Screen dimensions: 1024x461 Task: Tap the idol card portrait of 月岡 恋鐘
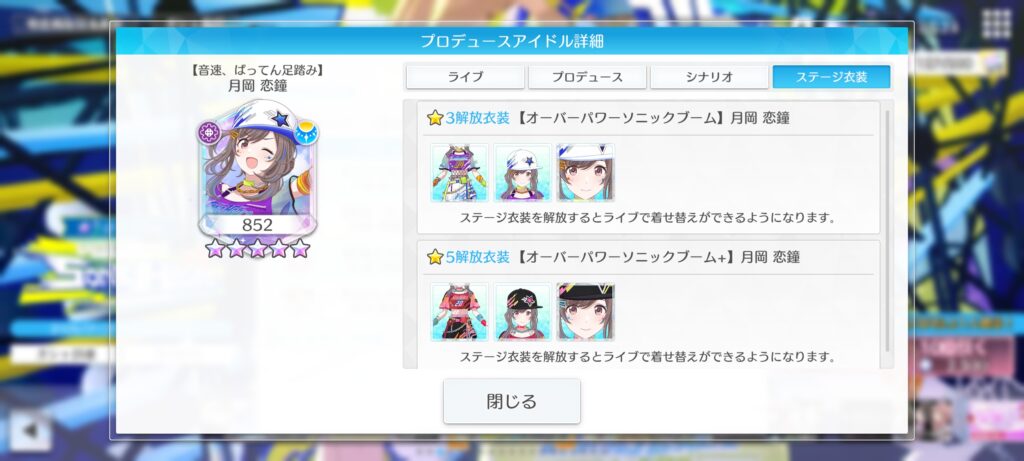coord(258,168)
